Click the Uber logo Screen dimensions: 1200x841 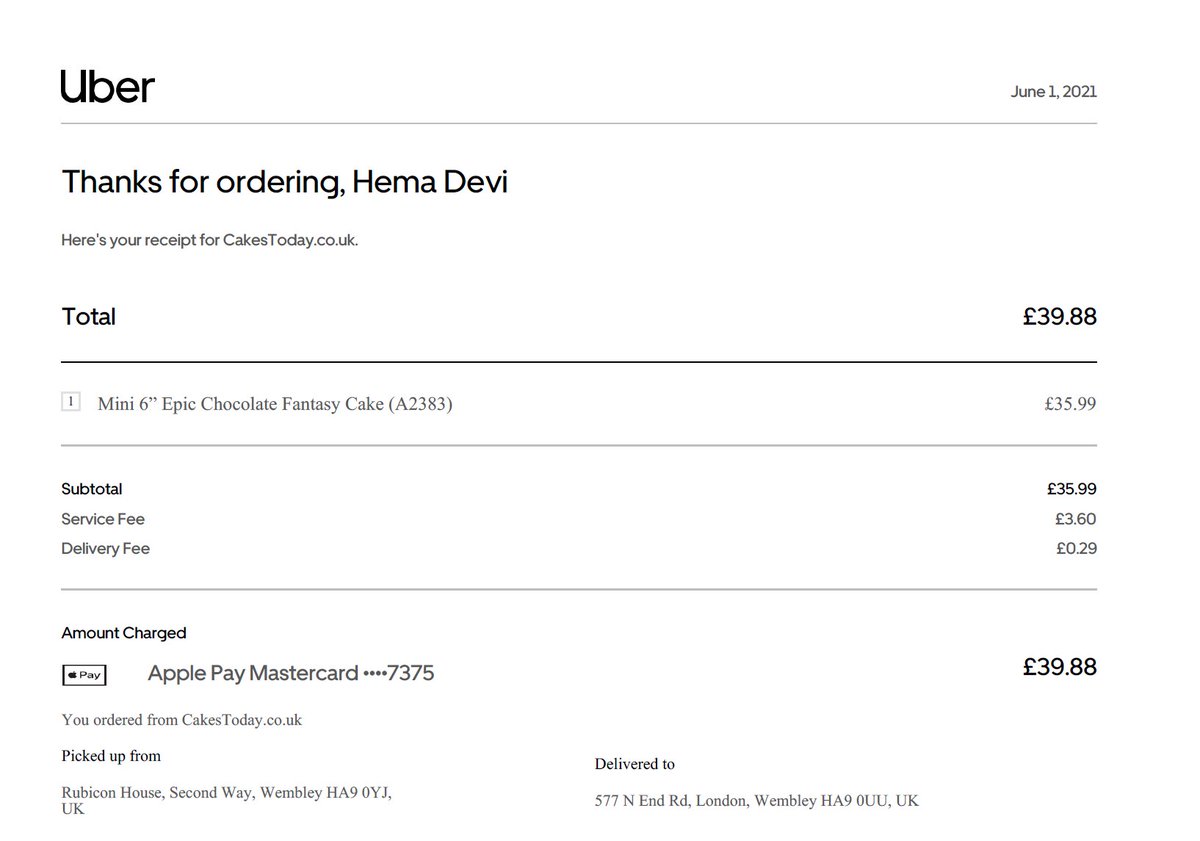[108, 87]
